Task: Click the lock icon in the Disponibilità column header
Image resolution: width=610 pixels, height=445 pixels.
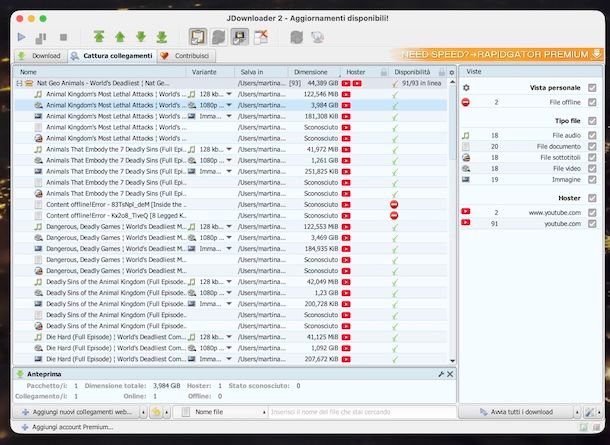Action: click(x=442, y=72)
